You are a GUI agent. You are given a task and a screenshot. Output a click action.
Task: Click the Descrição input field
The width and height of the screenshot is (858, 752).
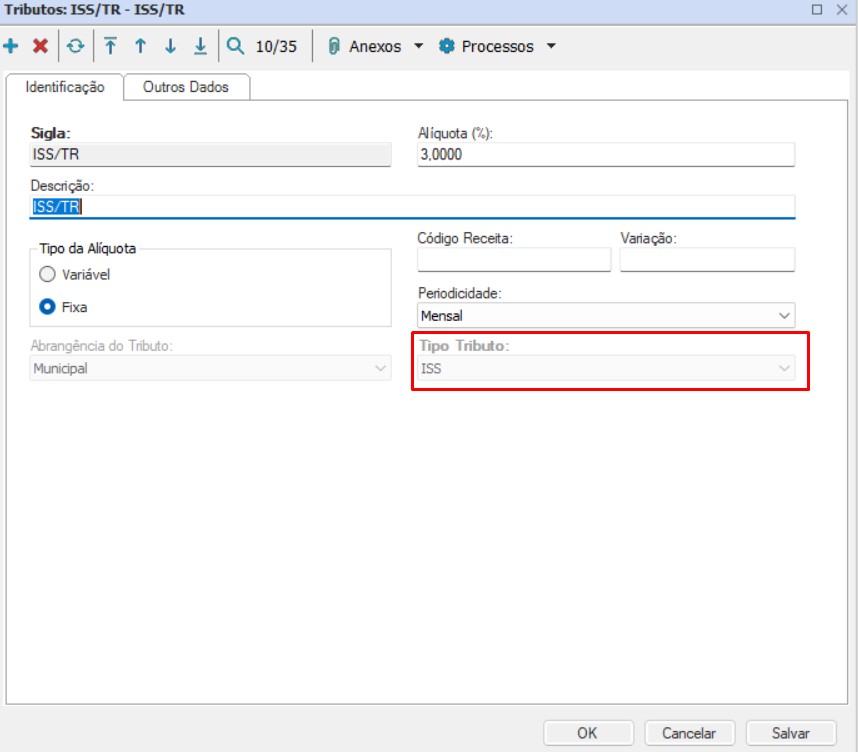(x=413, y=207)
